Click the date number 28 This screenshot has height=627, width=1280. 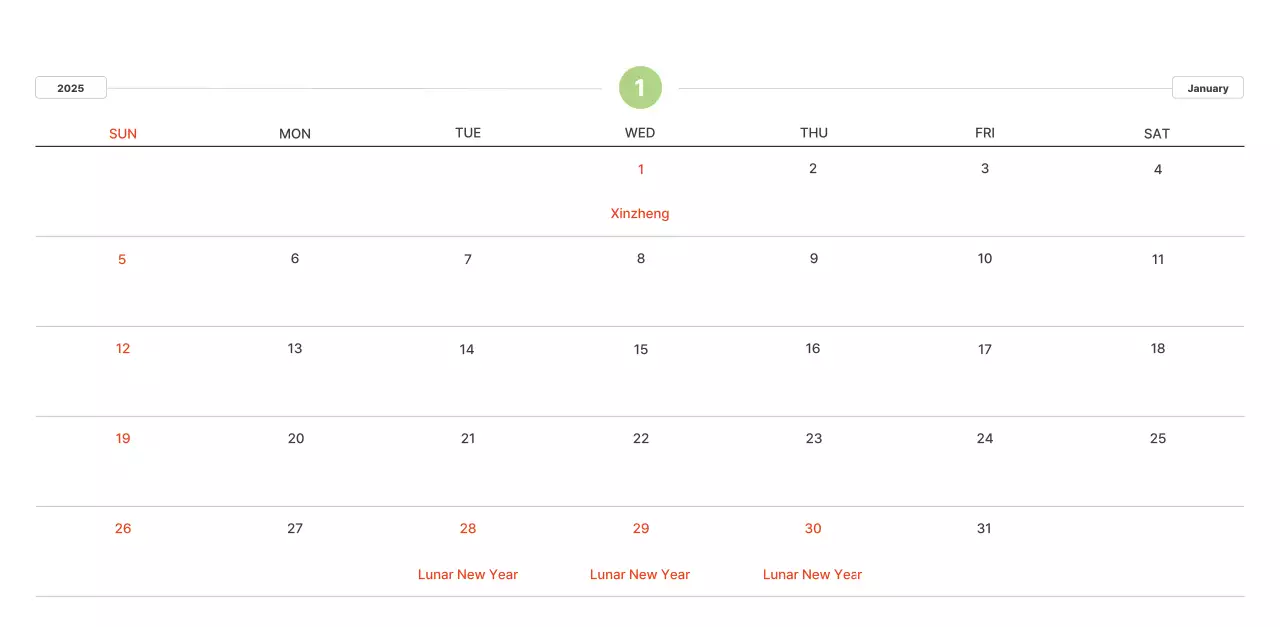[468, 528]
